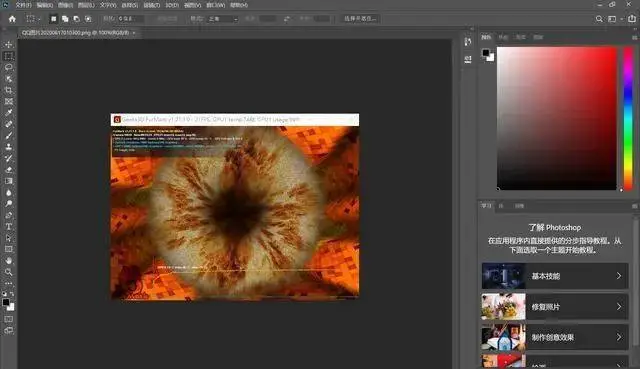Select the Frame tool
The height and width of the screenshot is (369, 640).
click(9, 101)
